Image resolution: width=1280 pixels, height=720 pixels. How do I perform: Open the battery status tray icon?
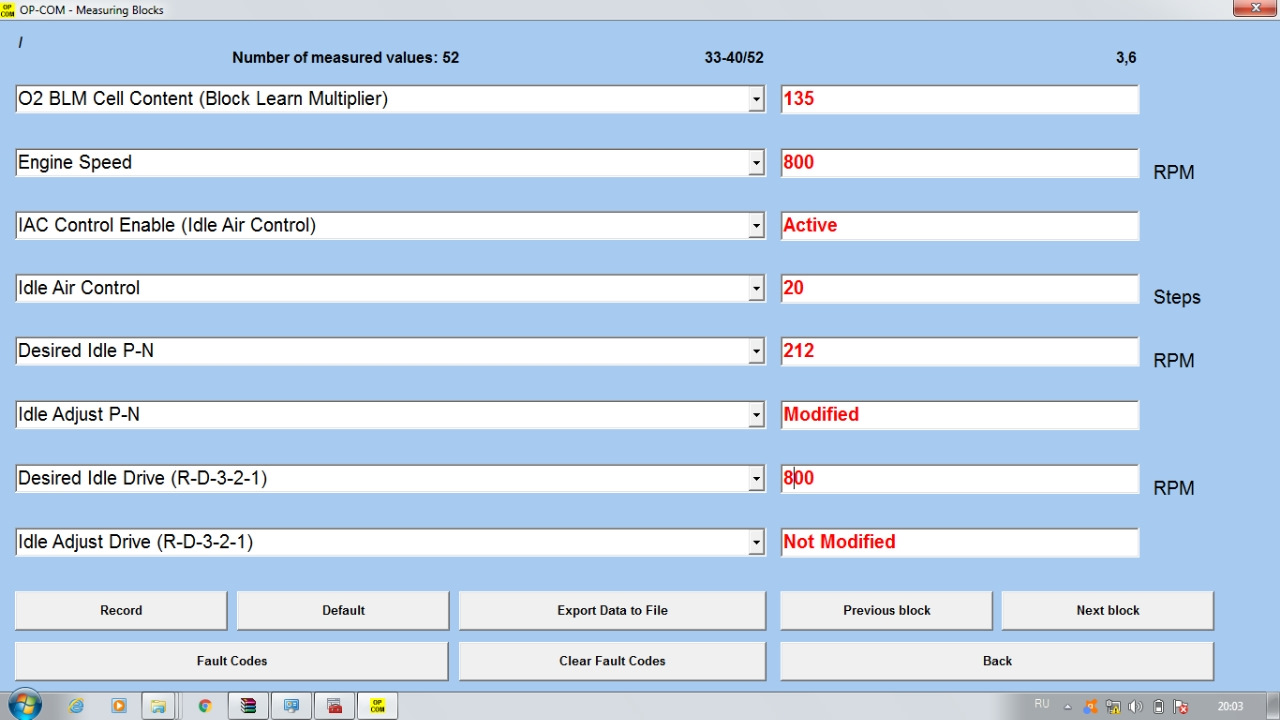tap(1158, 707)
